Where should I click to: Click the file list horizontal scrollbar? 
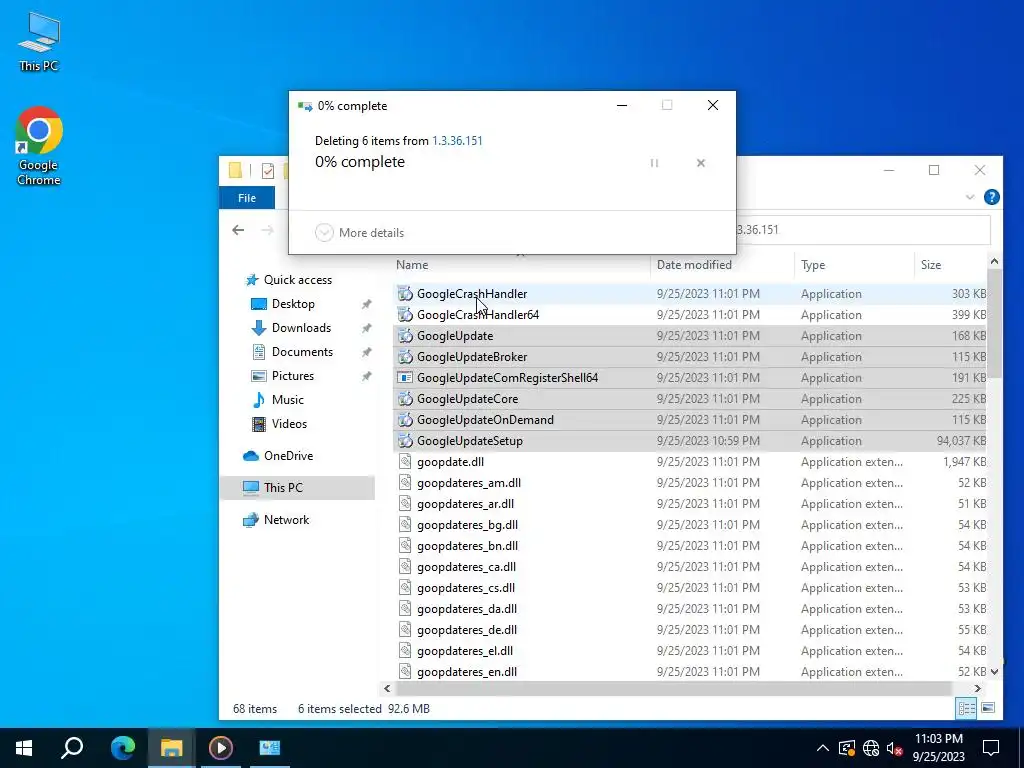click(673, 688)
